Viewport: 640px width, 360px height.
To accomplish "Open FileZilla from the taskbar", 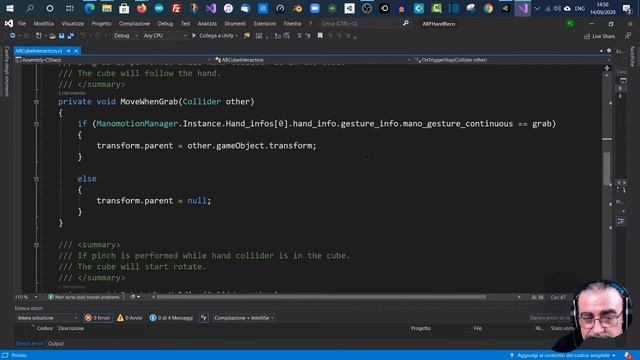I will (176, 8).
